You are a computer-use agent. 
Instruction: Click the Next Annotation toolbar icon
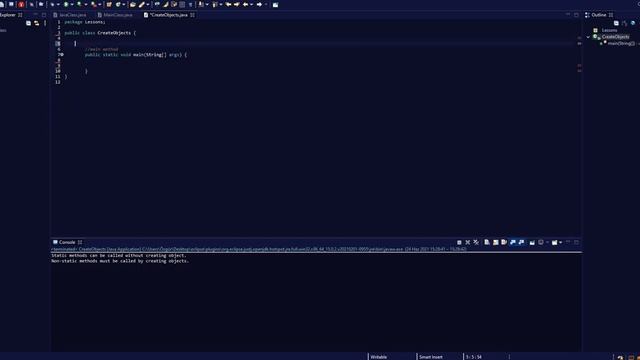[201, 4]
